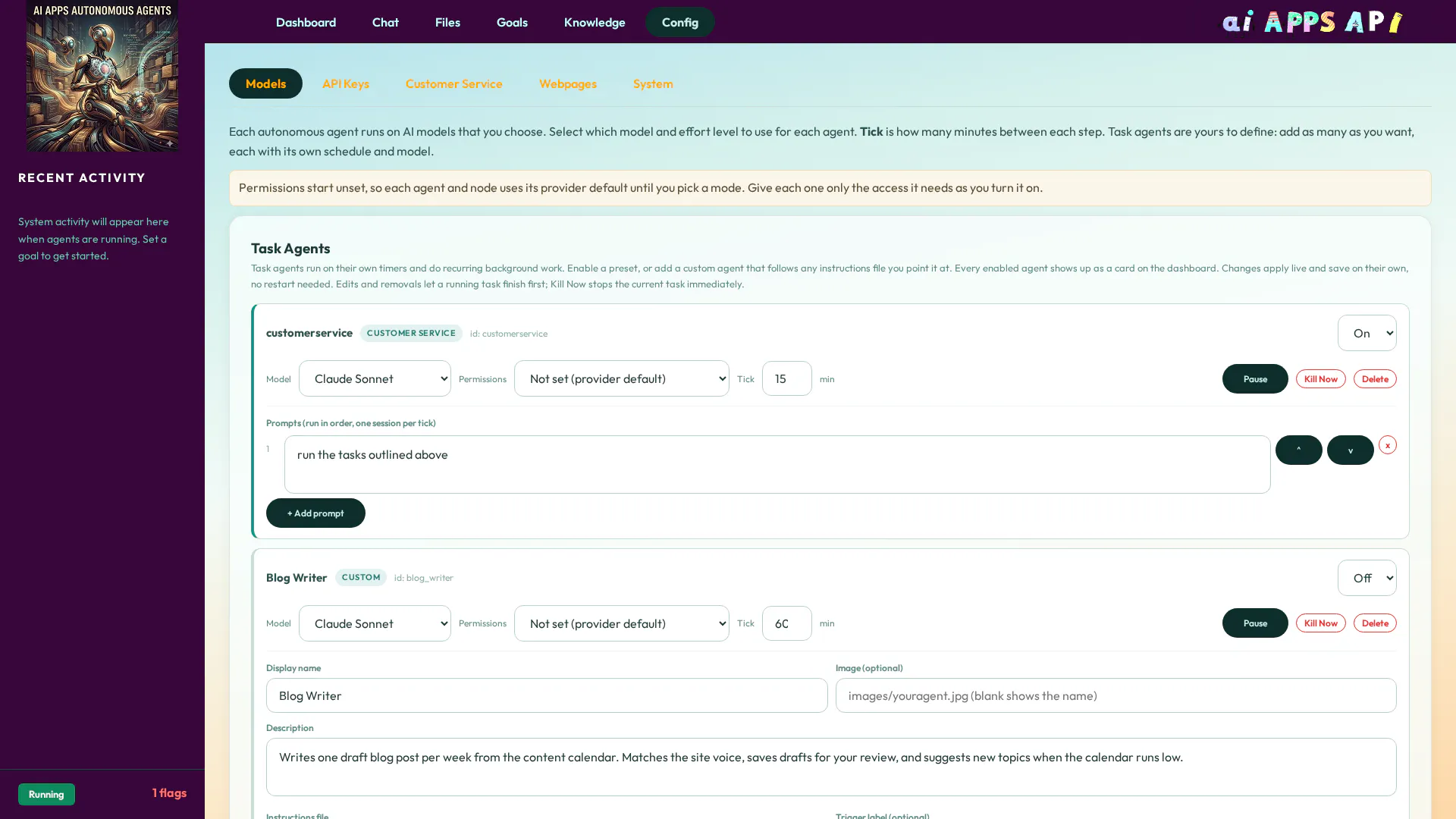Open the Files tab

coord(447,22)
